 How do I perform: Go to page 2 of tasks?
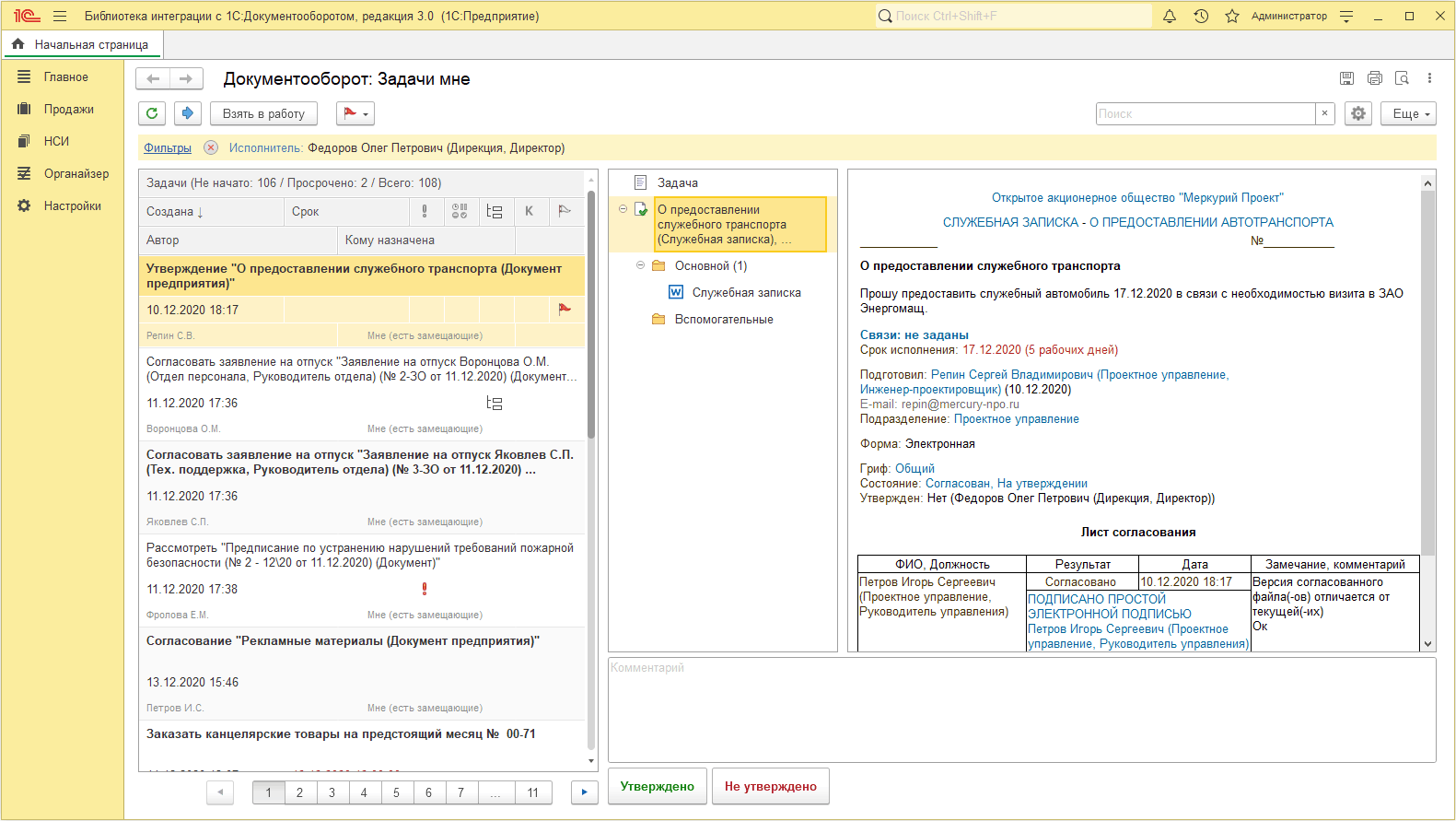[x=300, y=792]
